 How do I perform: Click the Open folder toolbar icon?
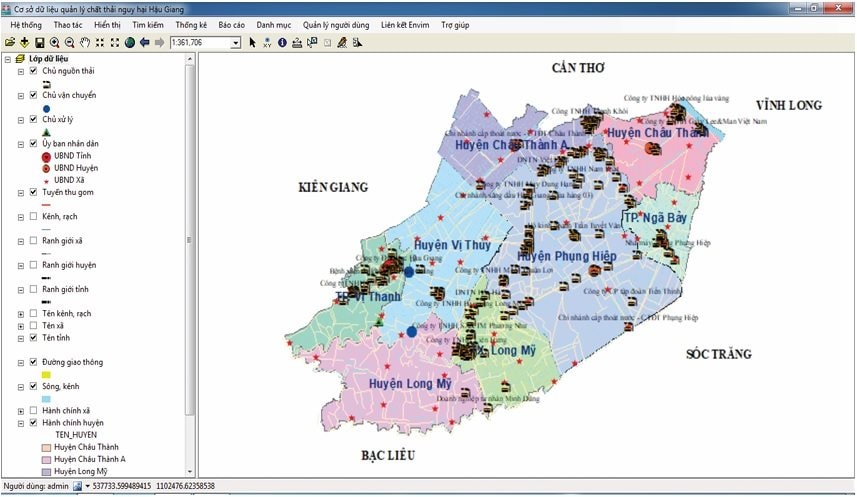(x=10, y=43)
